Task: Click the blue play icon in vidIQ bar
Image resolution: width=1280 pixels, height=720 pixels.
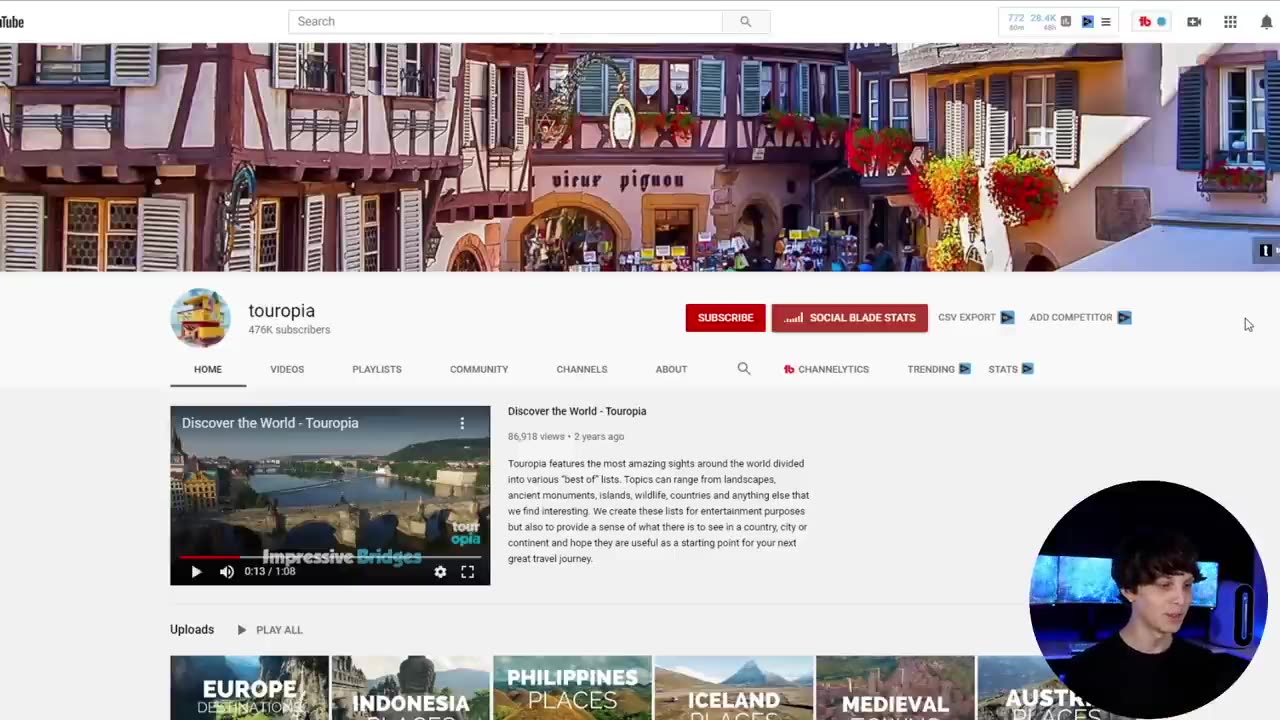Action: click(x=1087, y=21)
